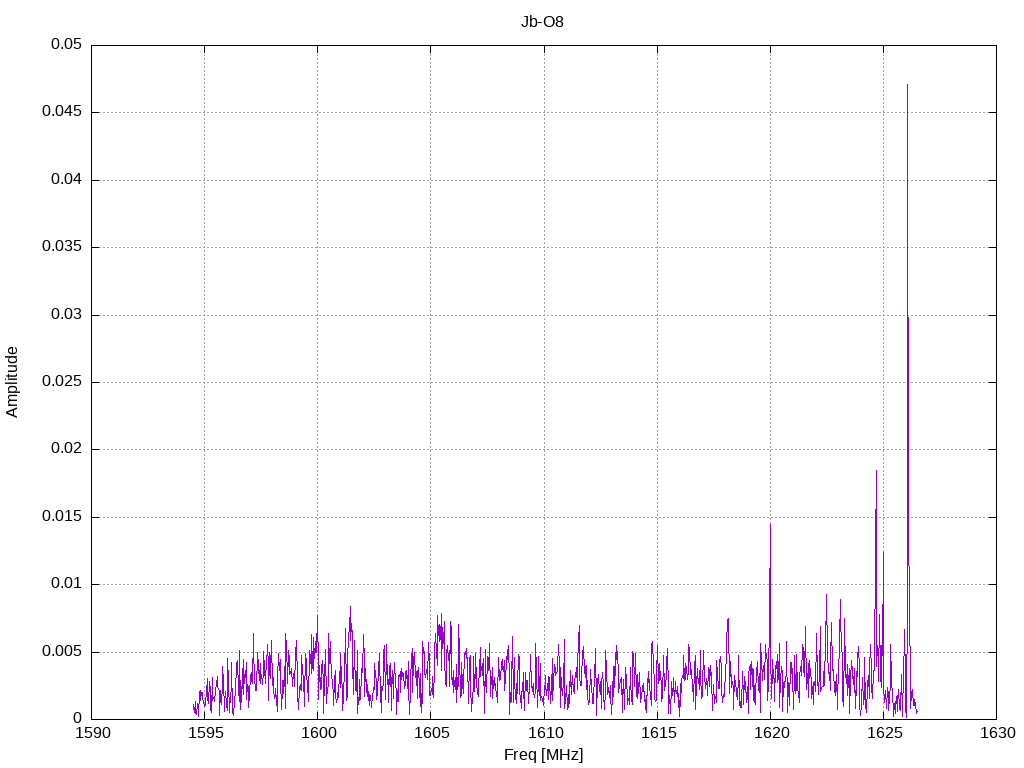Screen dimensions: 1024x768
Task: Click the y-axis tick value 0.03
Action: coord(67,314)
